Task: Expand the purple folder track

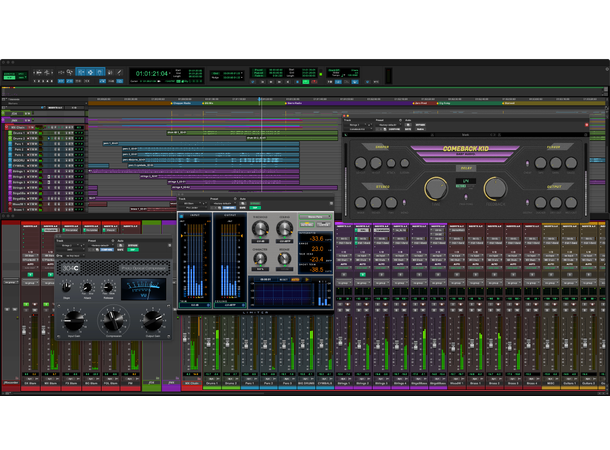Action: [4, 120]
